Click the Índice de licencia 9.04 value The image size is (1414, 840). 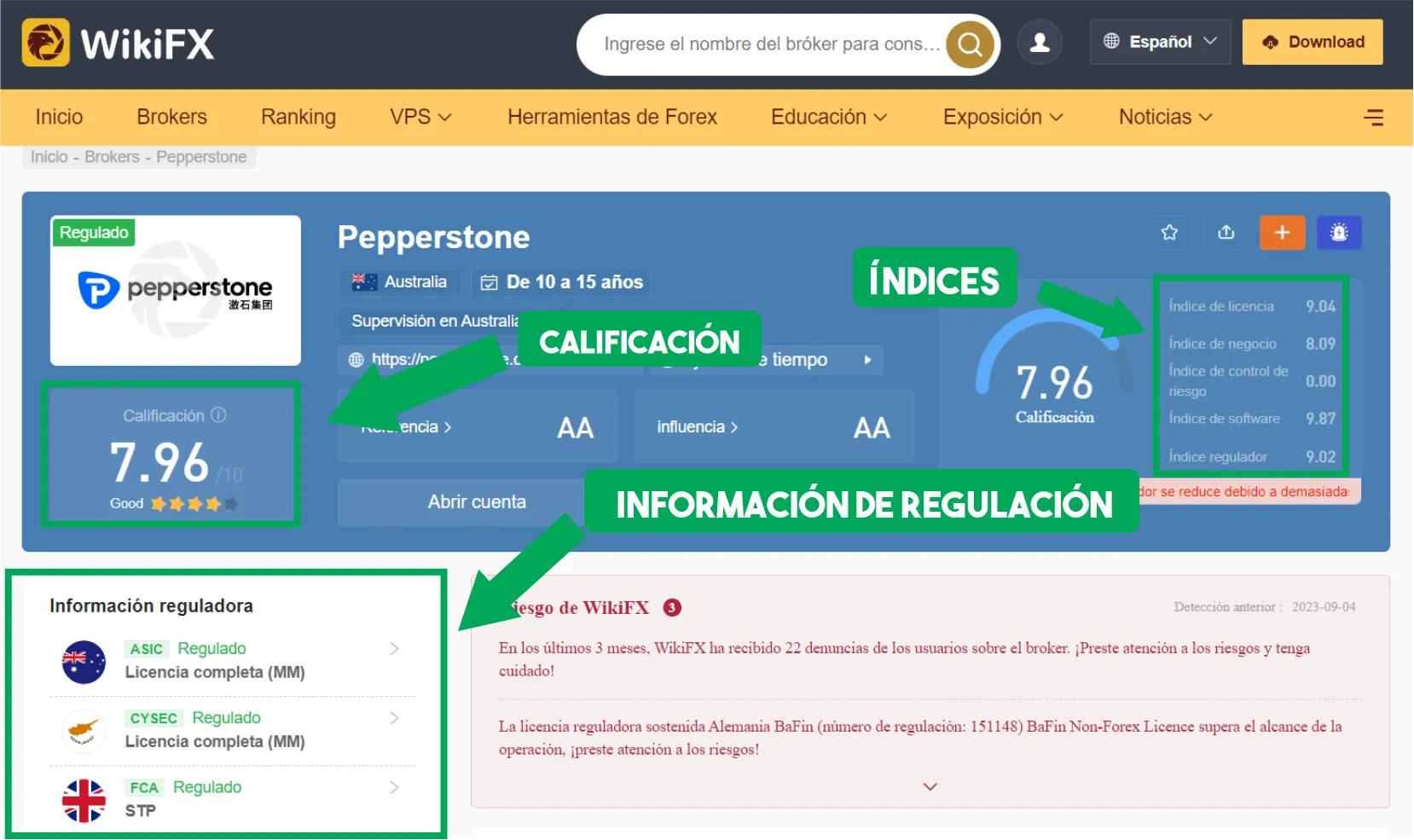click(1320, 306)
